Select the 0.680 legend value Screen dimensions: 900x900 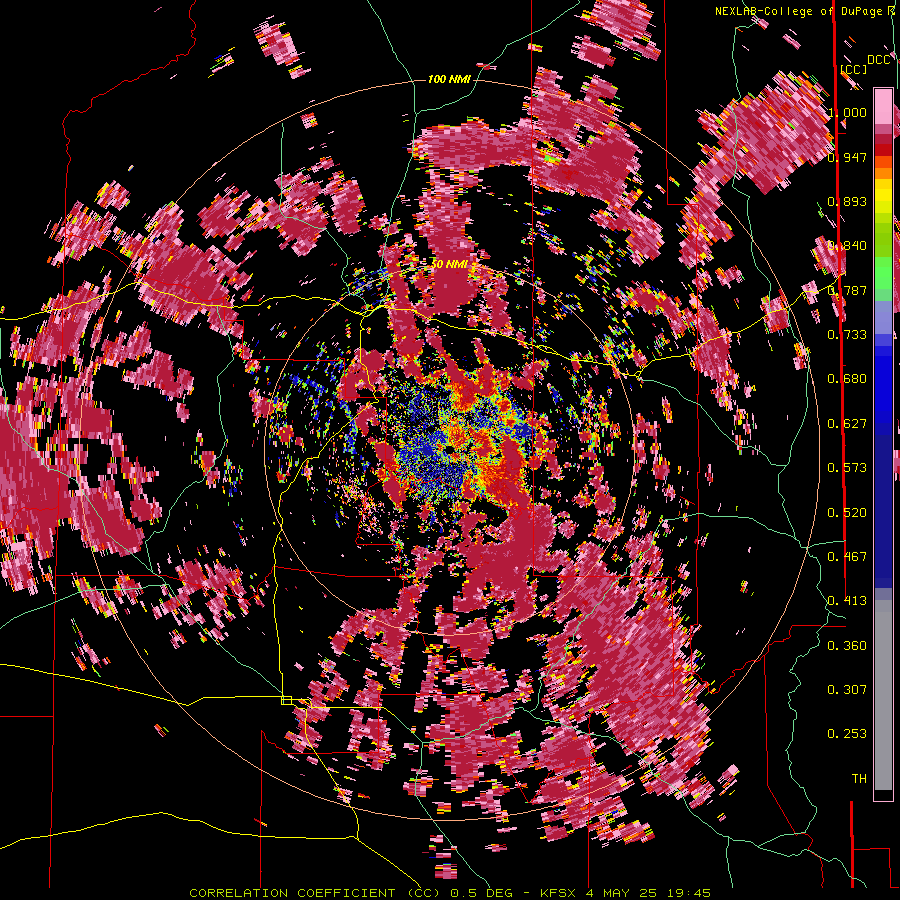click(x=847, y=379)
